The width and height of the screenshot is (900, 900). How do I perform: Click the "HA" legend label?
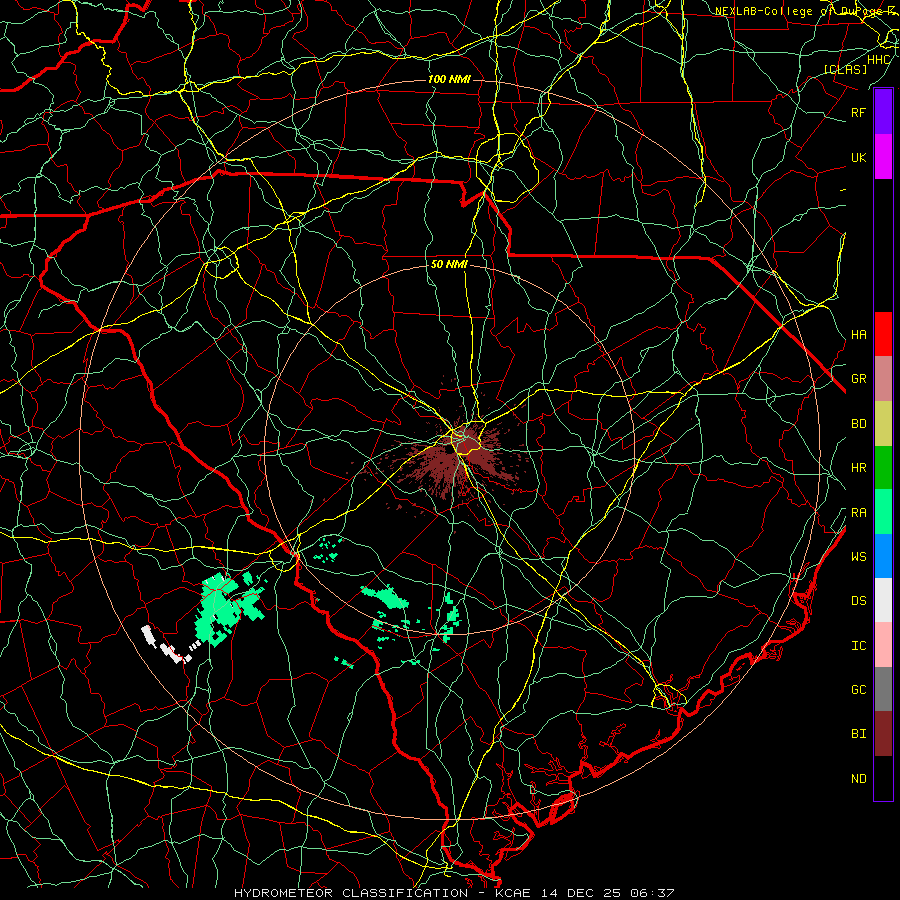pyautogui.click(x=858, y=334)
